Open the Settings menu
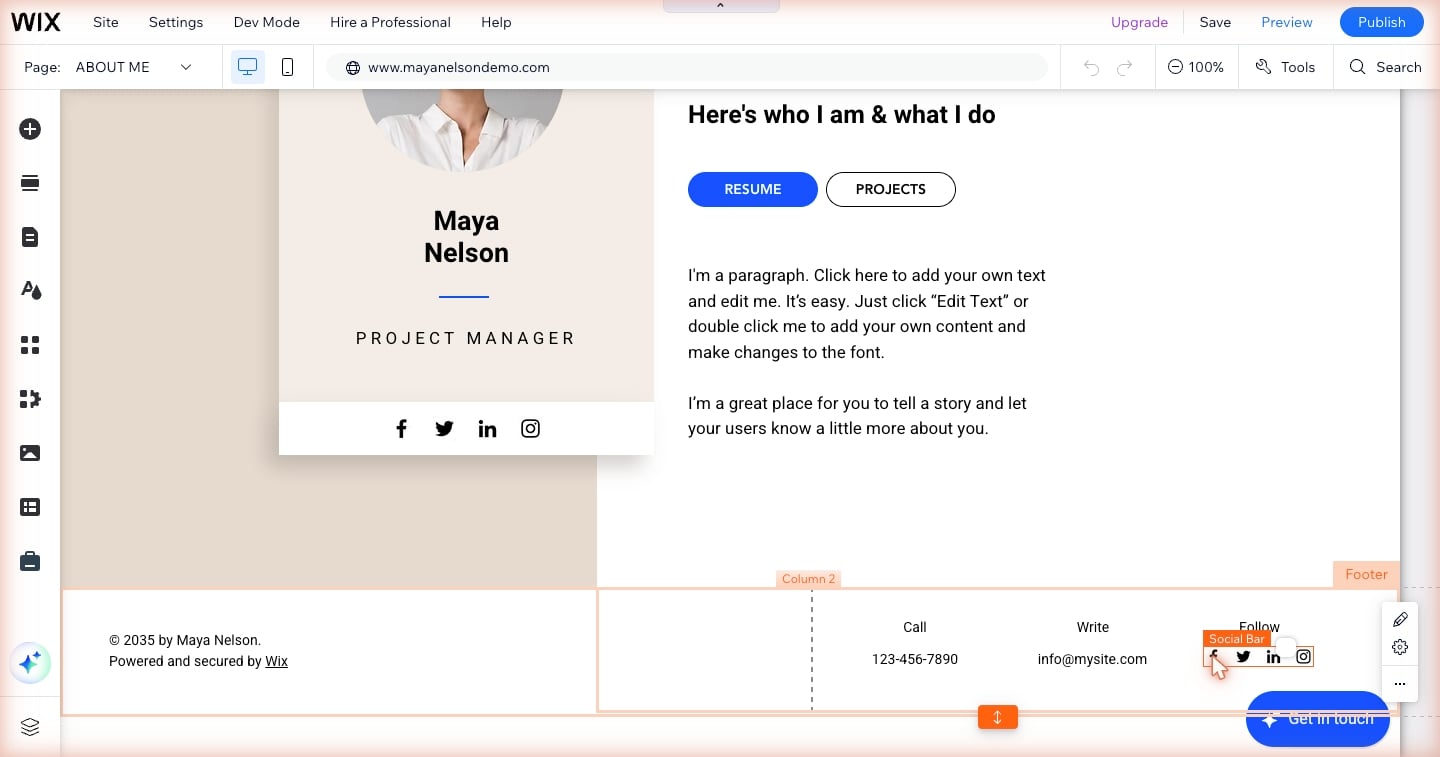Image resolution: width=1440 pixels, height=757 pixels. pyautogui.click(x=176, y=22)
